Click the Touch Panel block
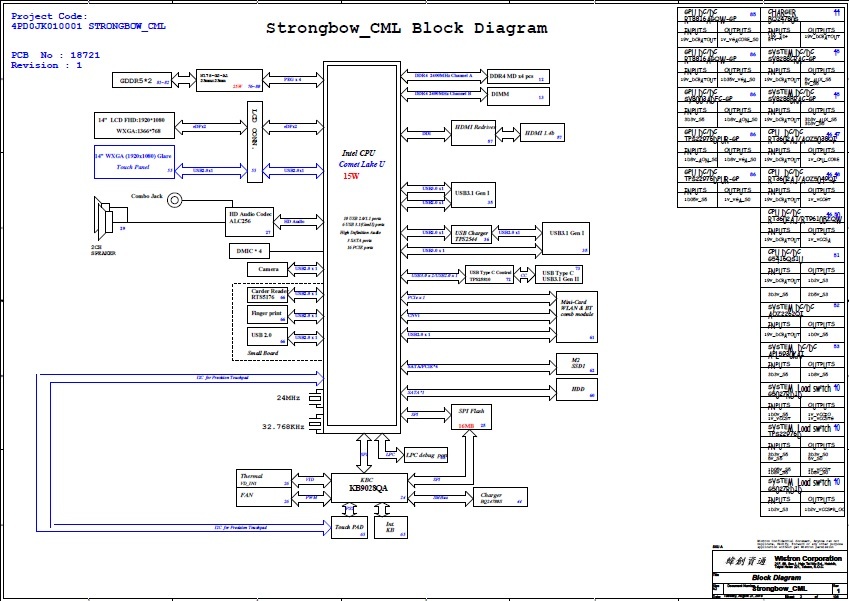Viewport: 849px width, 601px height. tap(134, 161)
